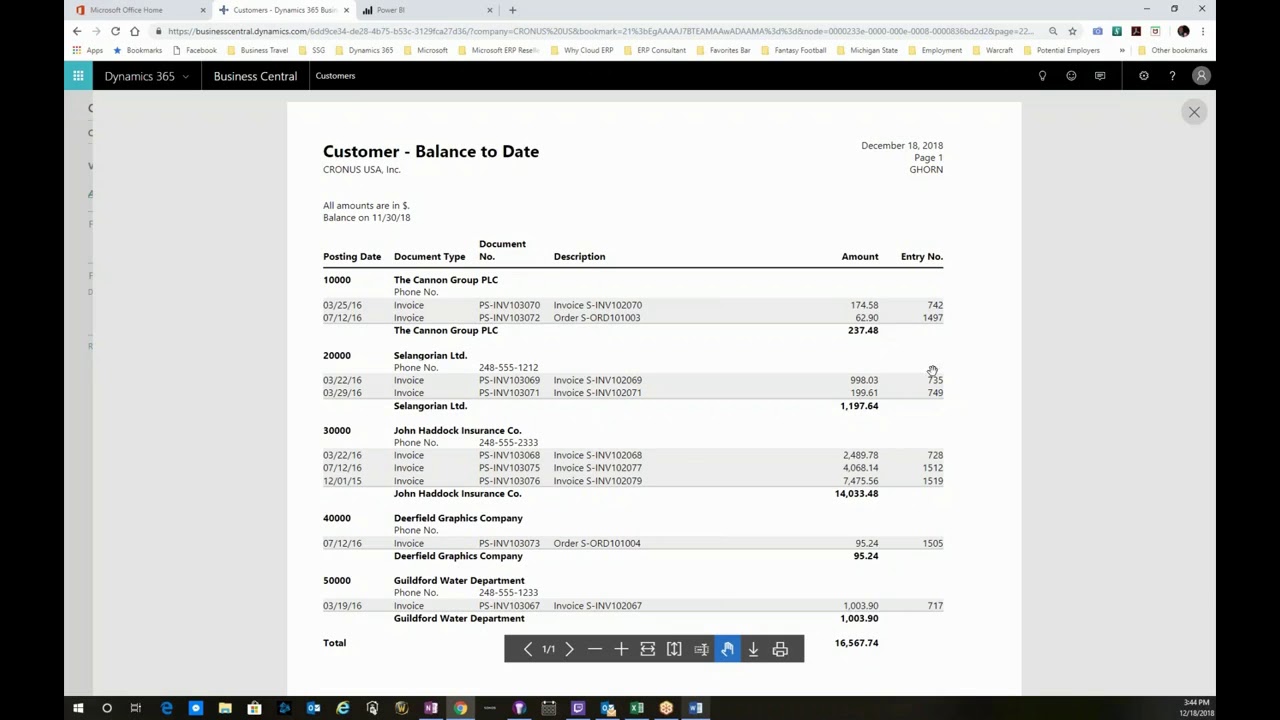Close the report preview pane
The height and width of the screenshot is (720, 1280).
1194,112
